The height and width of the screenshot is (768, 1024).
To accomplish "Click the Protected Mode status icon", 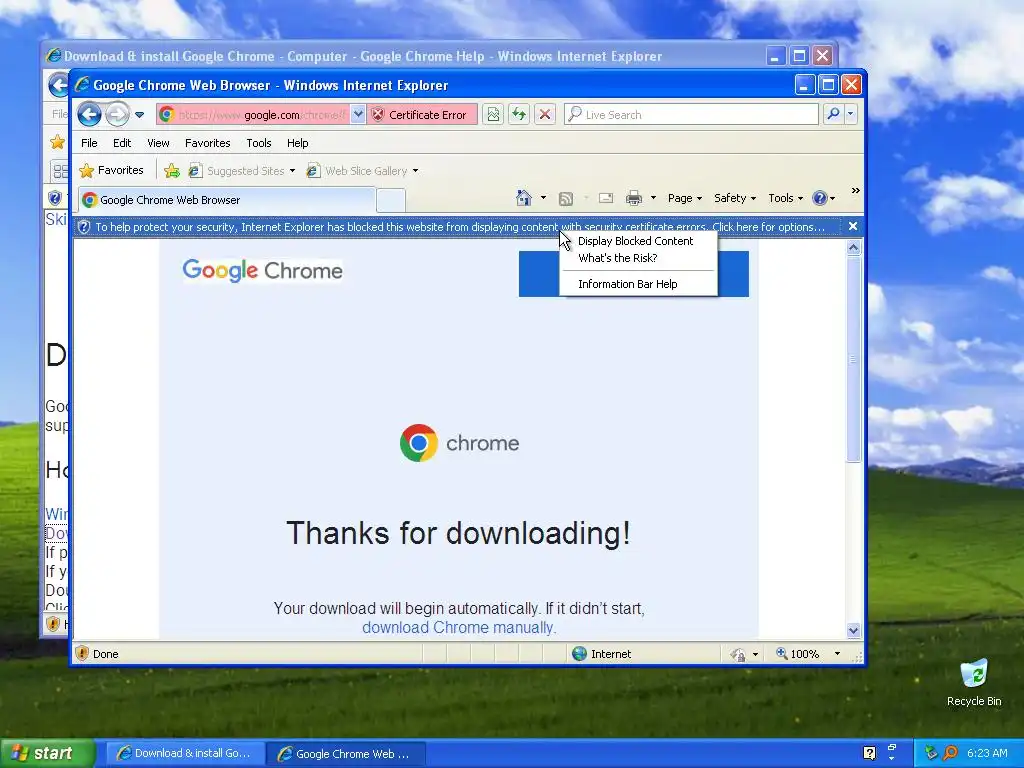I will 739,654.
